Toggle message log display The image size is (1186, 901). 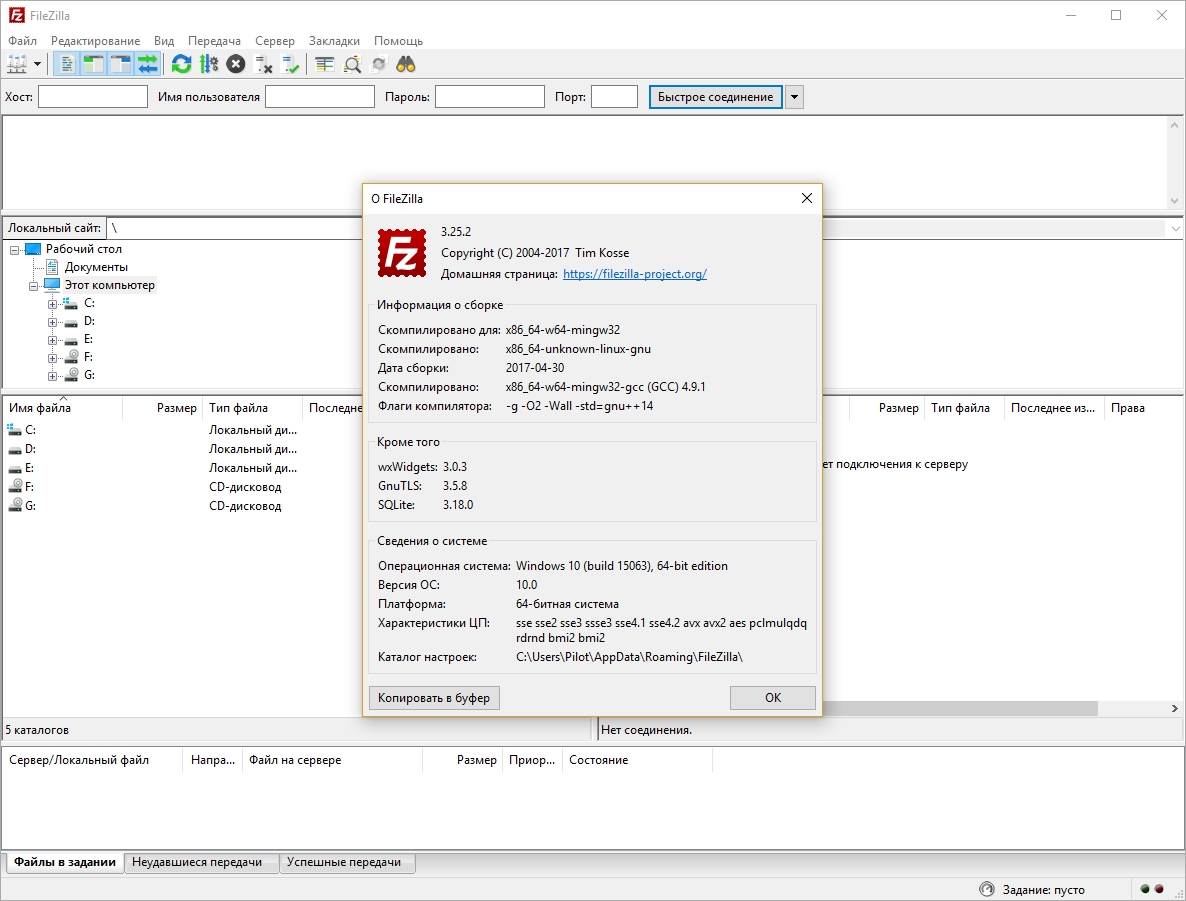coord(67,64)
